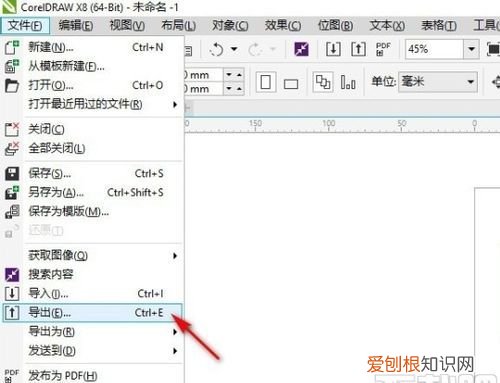The image size is (500, 383).
Task: Expand the 导出为 submenu
Action: [175, 332]
